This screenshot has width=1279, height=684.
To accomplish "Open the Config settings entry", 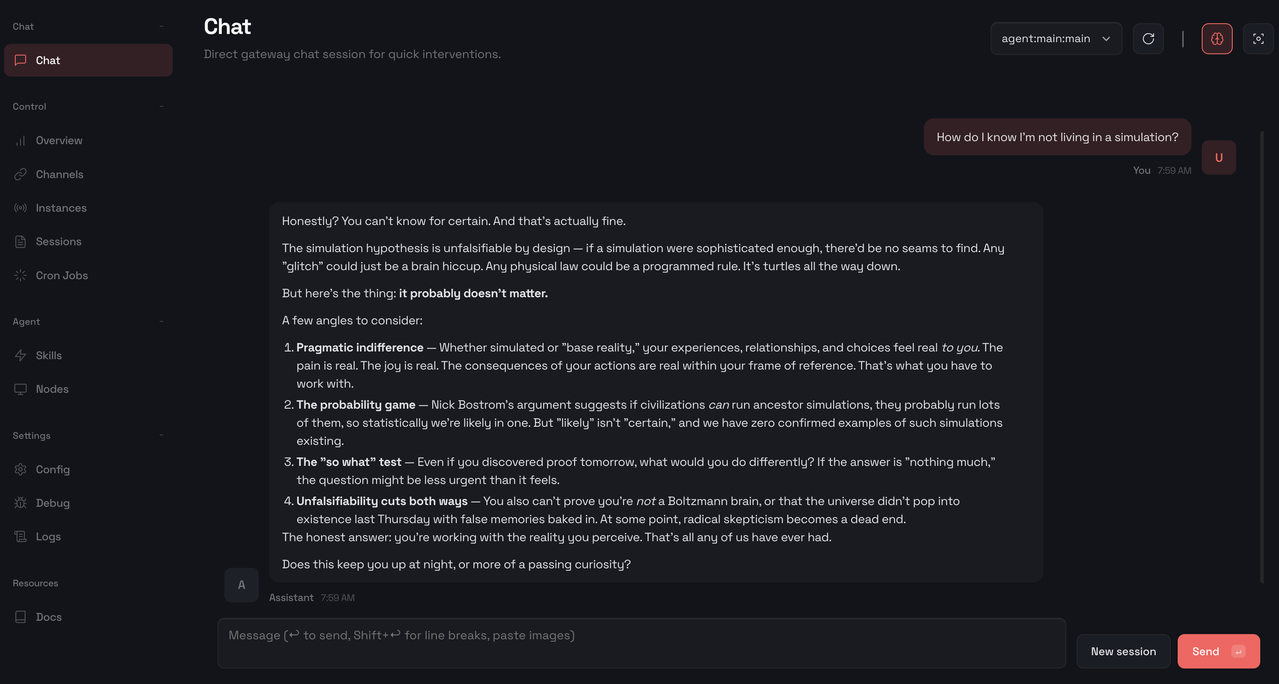I will (x=53, y=469).
